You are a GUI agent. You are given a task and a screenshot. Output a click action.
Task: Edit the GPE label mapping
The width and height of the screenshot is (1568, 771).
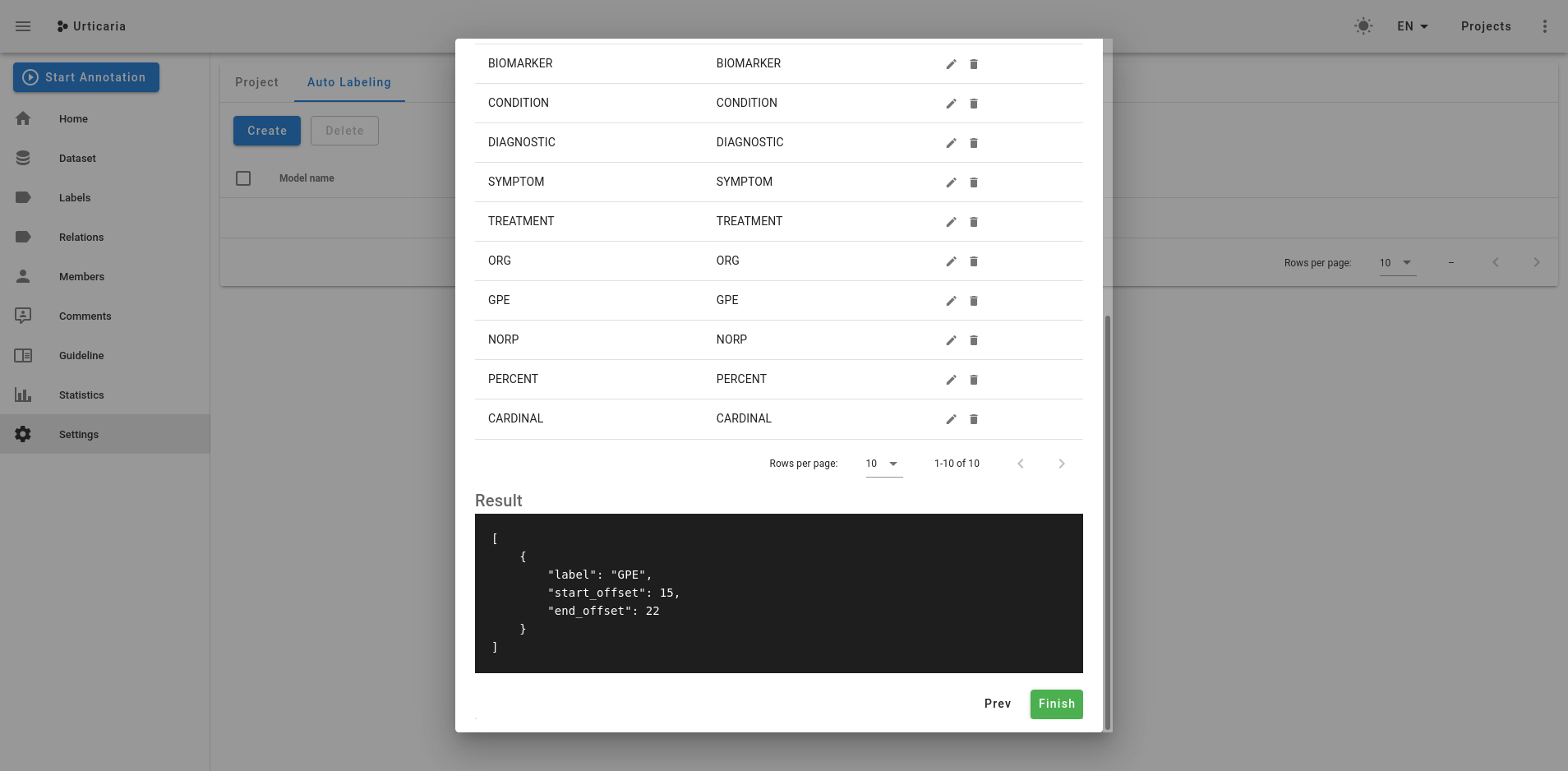951,301
